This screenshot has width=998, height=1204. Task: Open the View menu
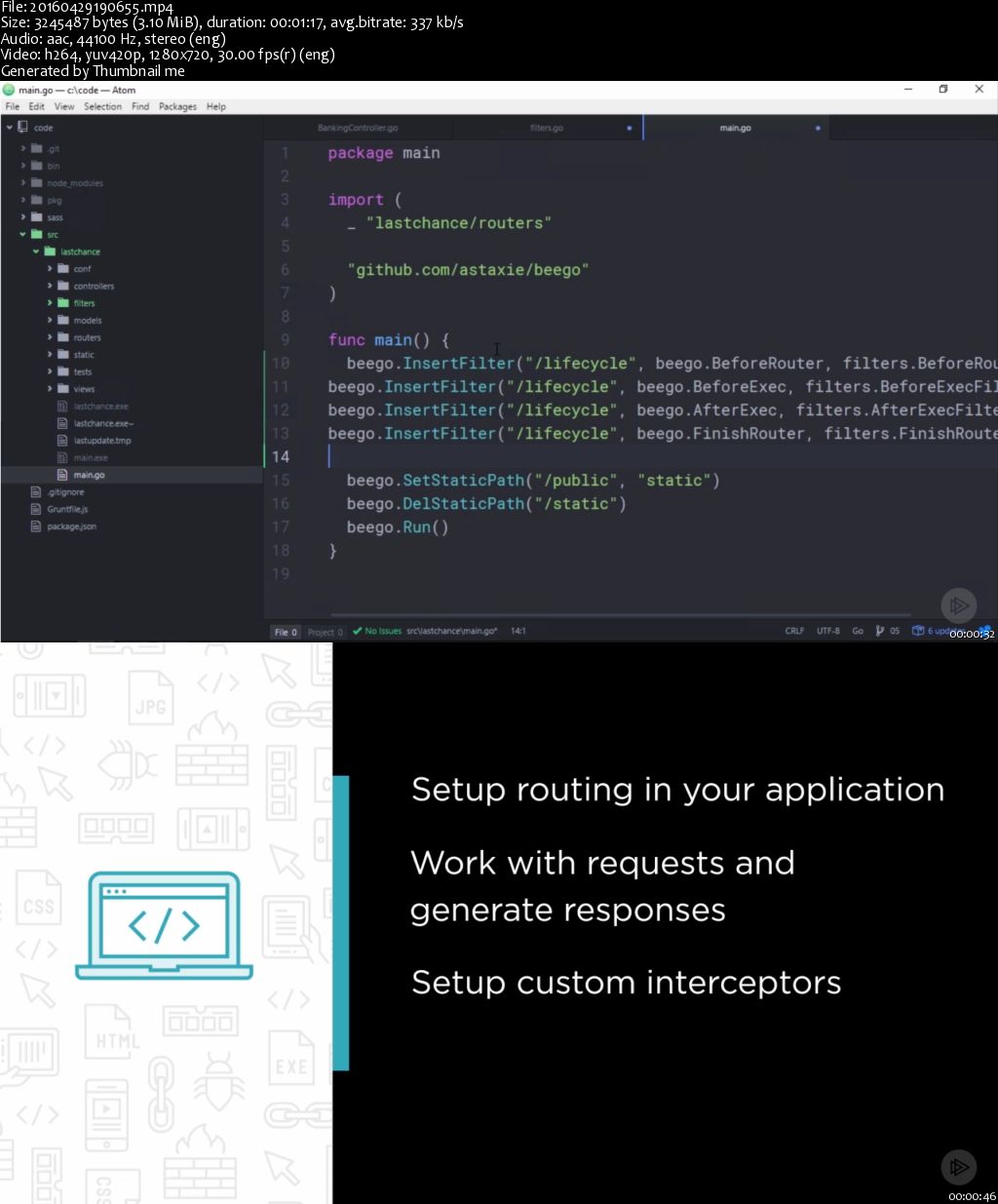tap(64, 106)
